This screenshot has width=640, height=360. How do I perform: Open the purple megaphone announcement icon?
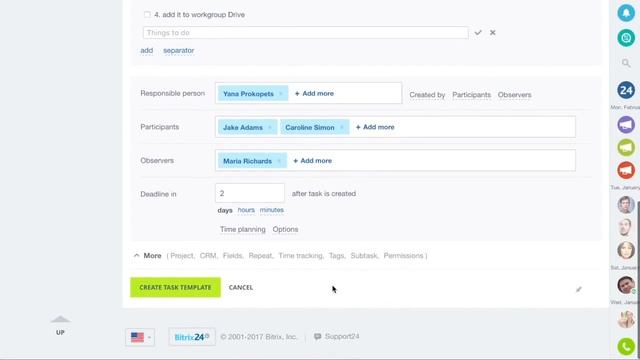(626, 124)
